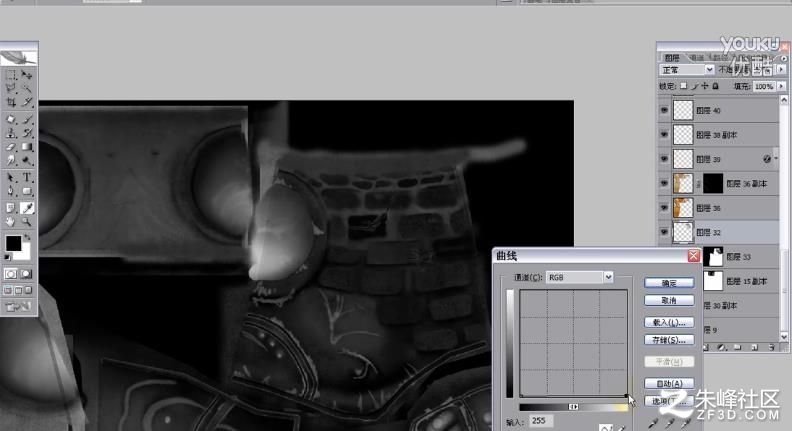This screenshot has height=431, width=792.
Task: Select the Healing Brush tool
Action: [11, 119]
